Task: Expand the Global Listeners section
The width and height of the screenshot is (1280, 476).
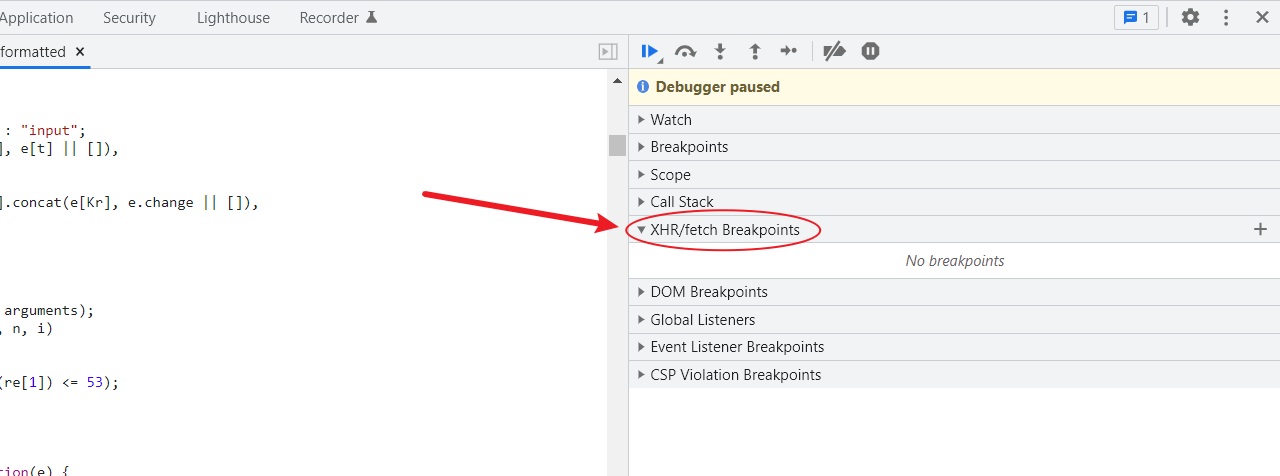Action: coord(954,320)
